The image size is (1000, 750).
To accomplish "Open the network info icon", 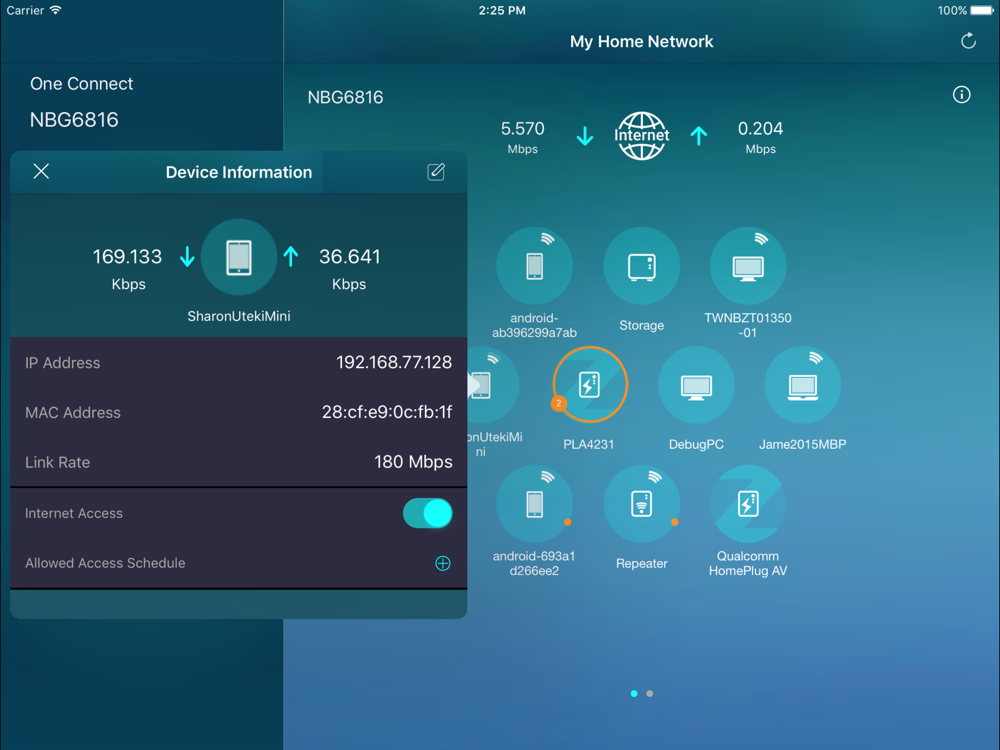I will click(961, 95).
